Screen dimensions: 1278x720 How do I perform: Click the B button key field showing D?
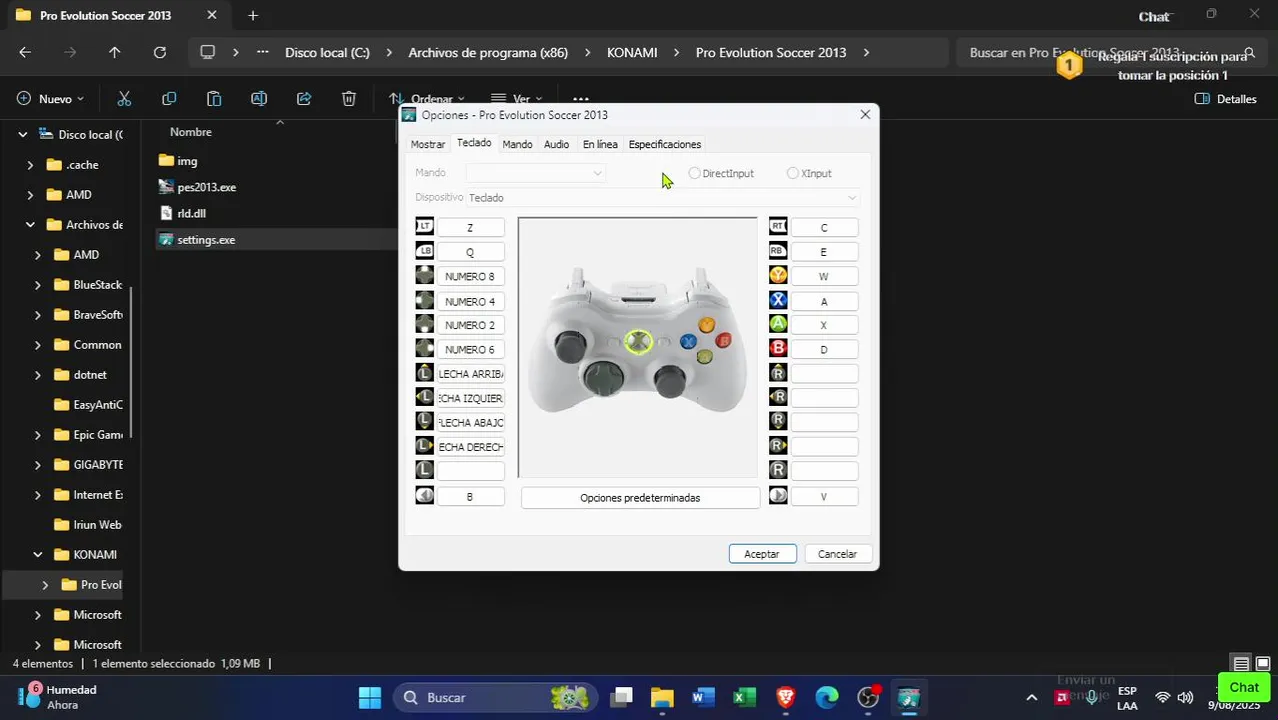pyautogui.click(x=824, y=350)
